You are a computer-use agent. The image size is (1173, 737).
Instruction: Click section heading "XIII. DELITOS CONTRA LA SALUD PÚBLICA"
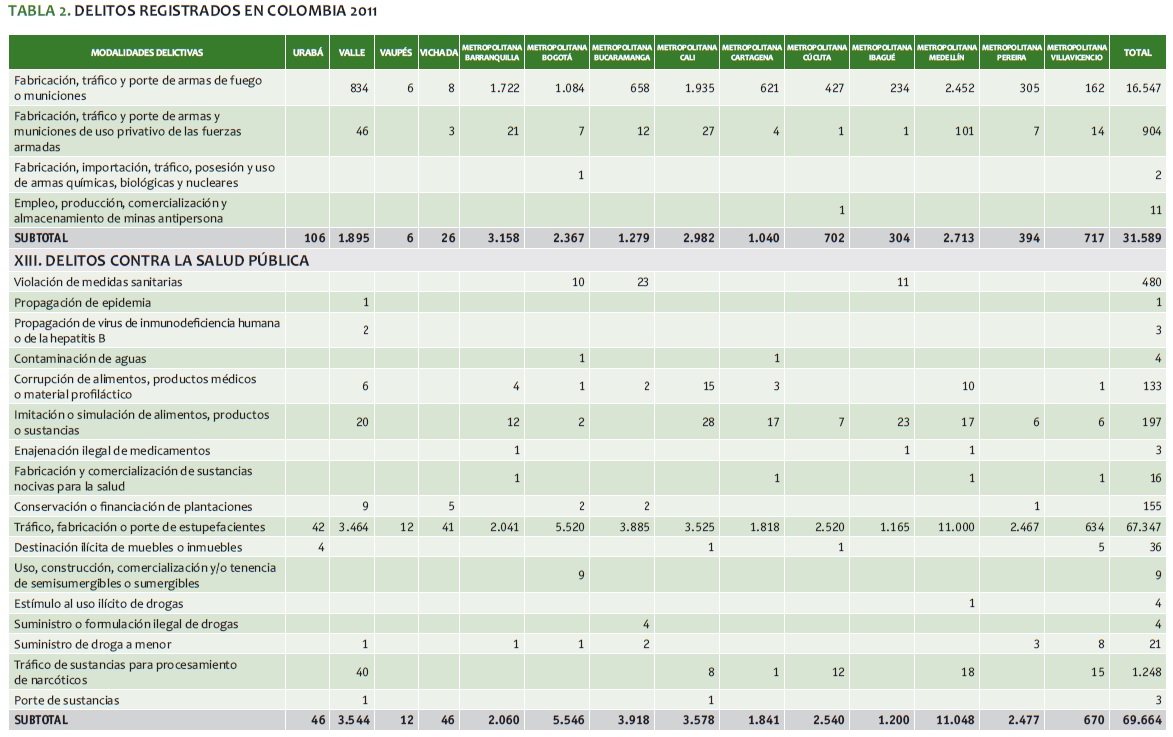point(161,261)
